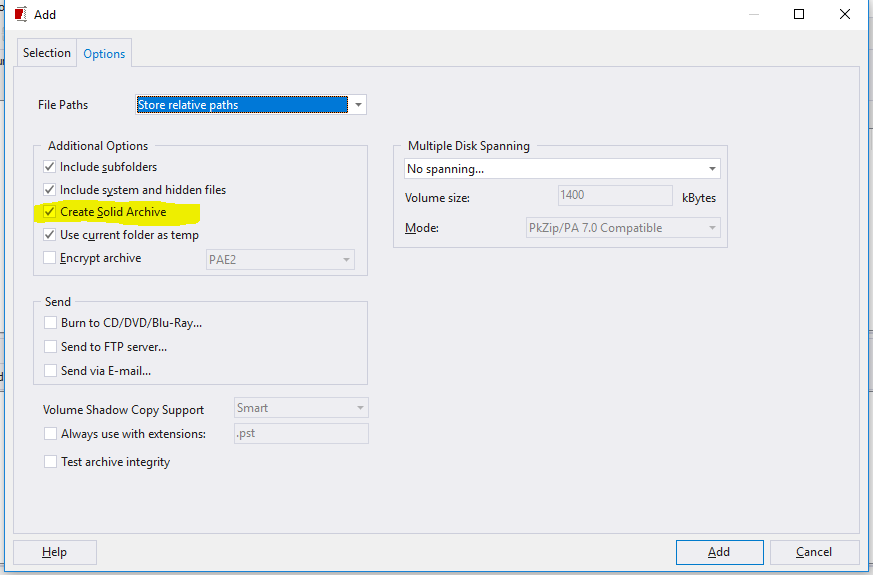The height and width of the screenshot is (575, 873).
Task: Toggle Include system and hidden files
Action: [x=50, y=189]
